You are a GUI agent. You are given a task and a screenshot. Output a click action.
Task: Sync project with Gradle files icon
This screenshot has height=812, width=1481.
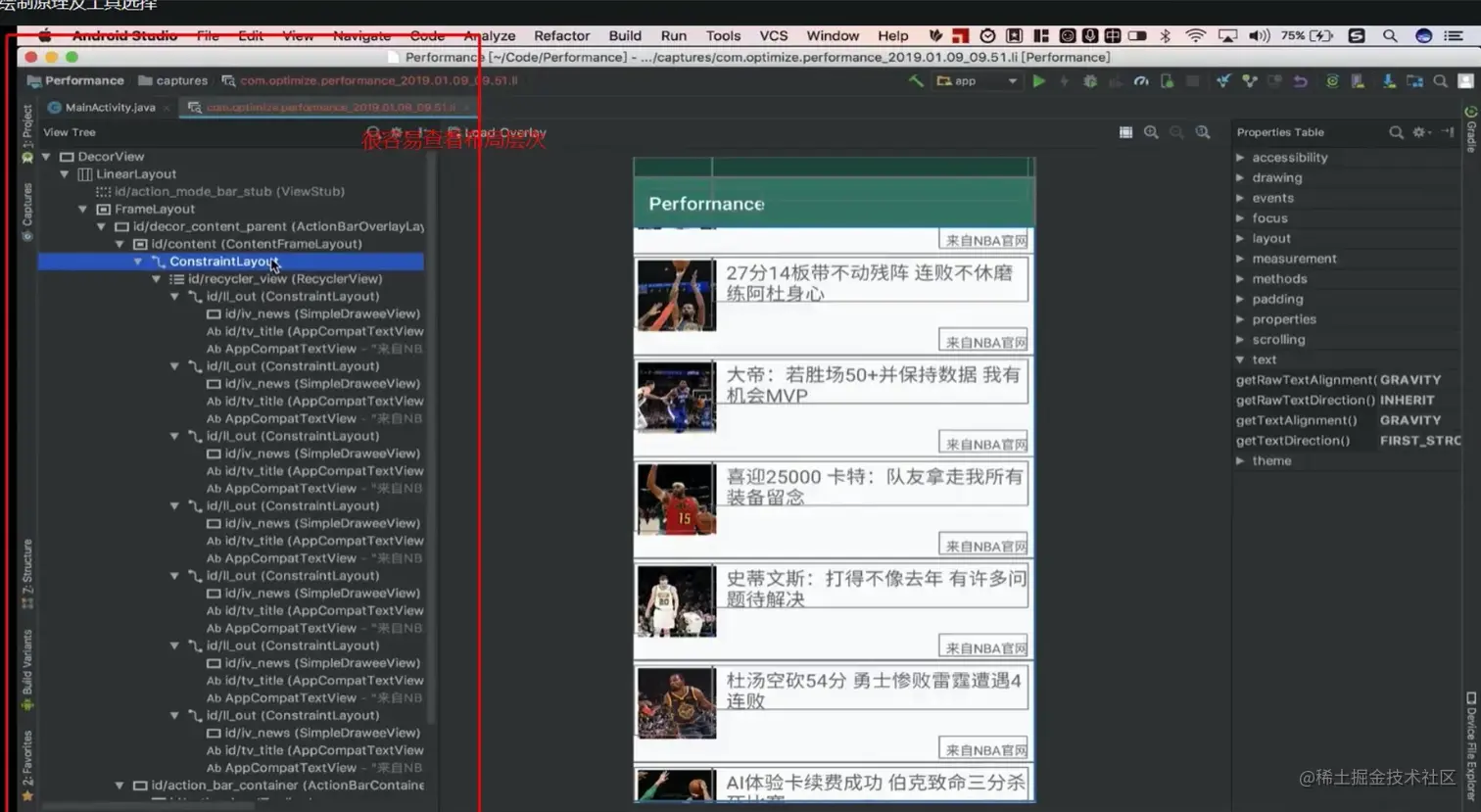1332,81
